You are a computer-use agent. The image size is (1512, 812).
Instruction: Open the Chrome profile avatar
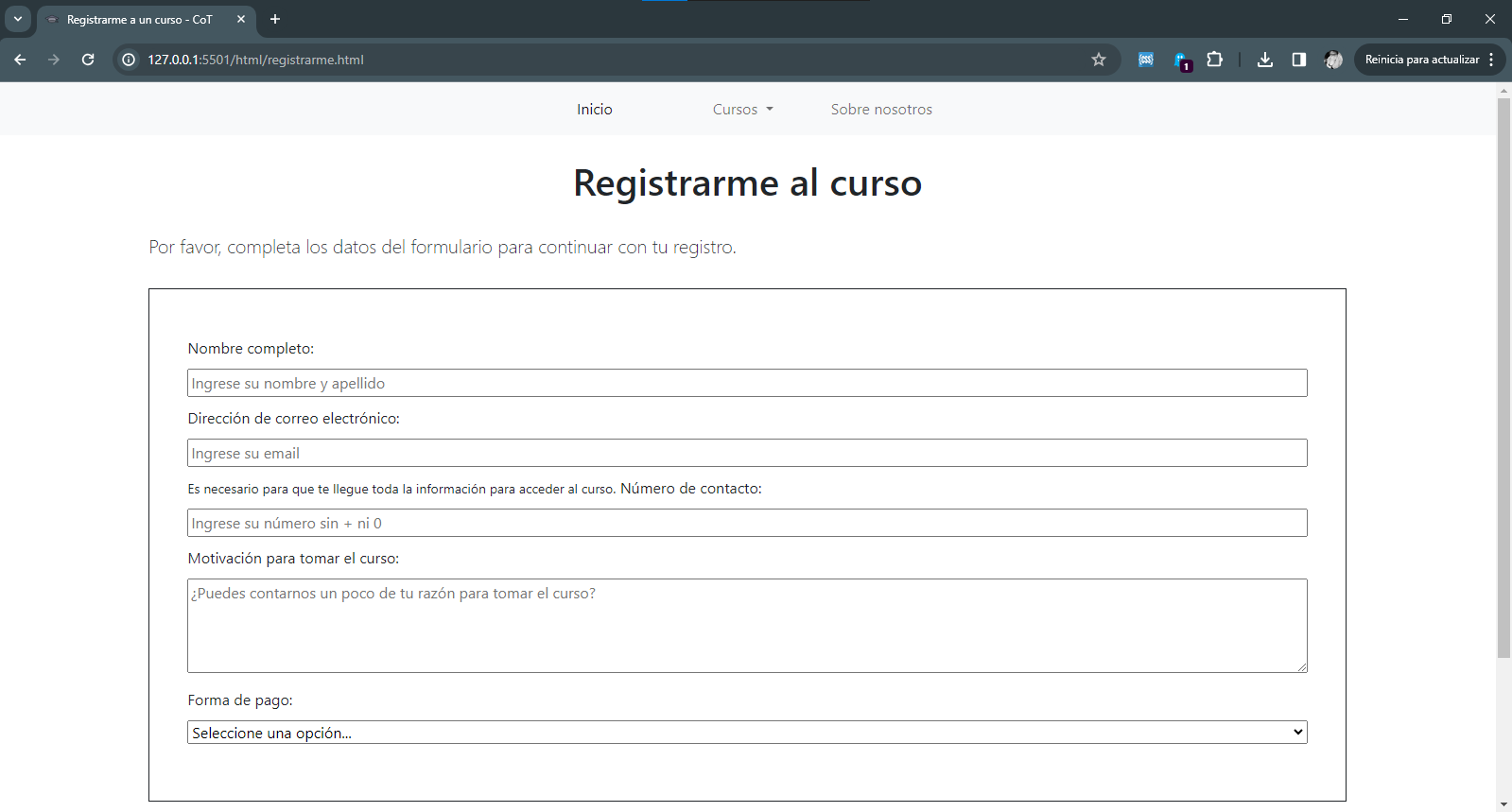point(1333,60)
